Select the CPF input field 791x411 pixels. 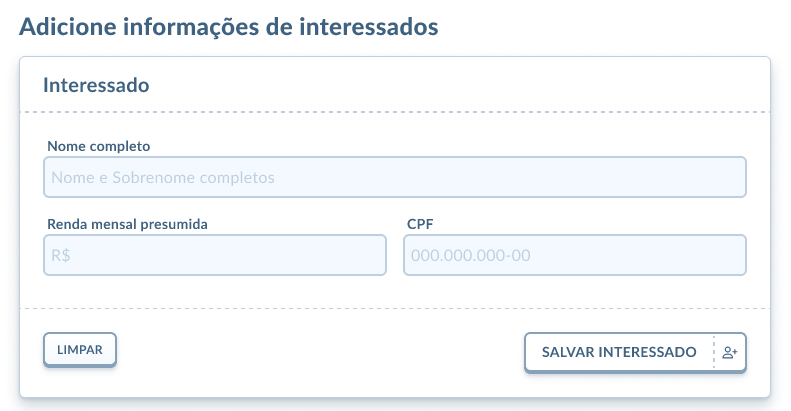[x=575, y=255]
